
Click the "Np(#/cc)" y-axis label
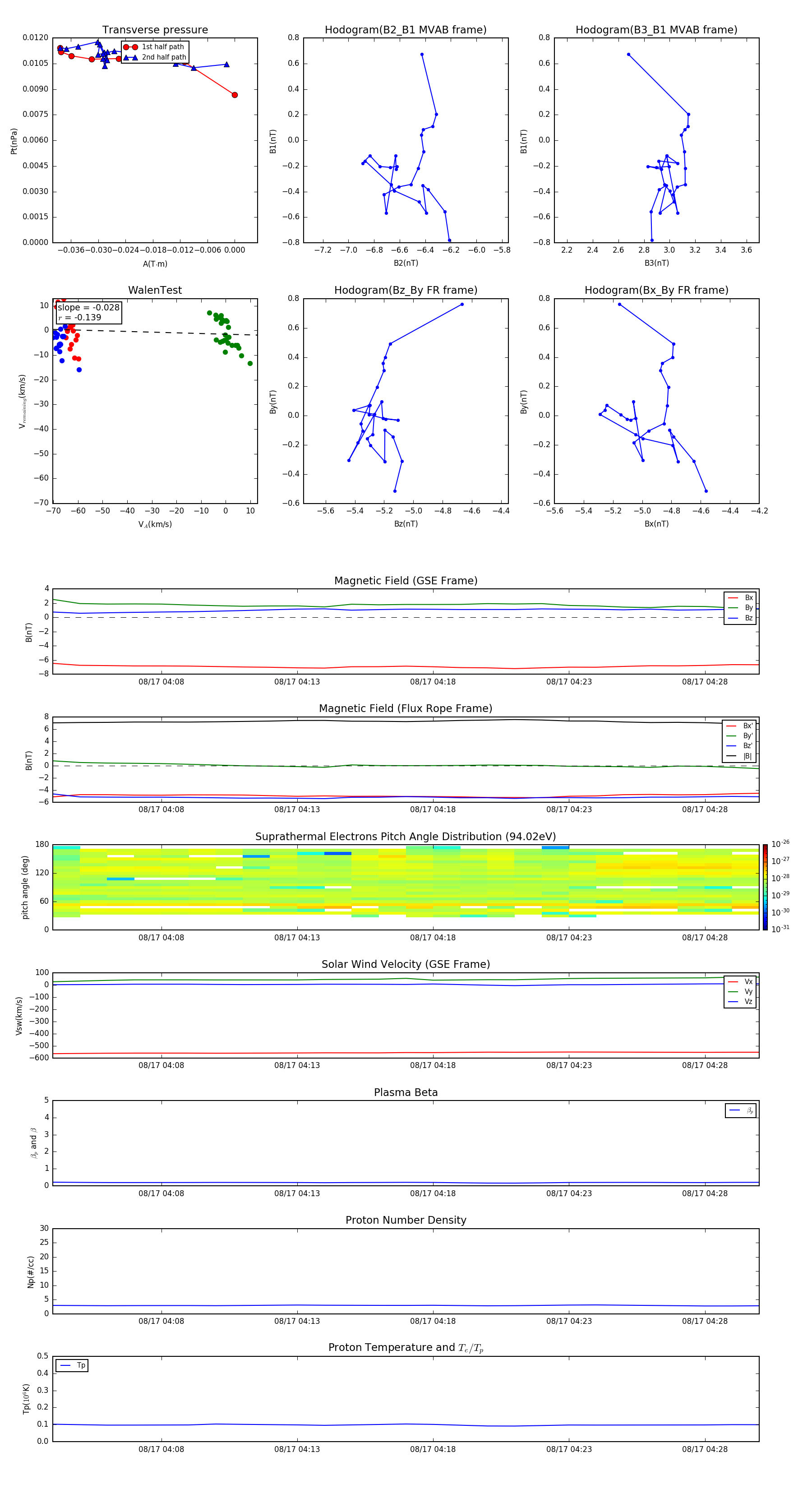point(31,1271)
